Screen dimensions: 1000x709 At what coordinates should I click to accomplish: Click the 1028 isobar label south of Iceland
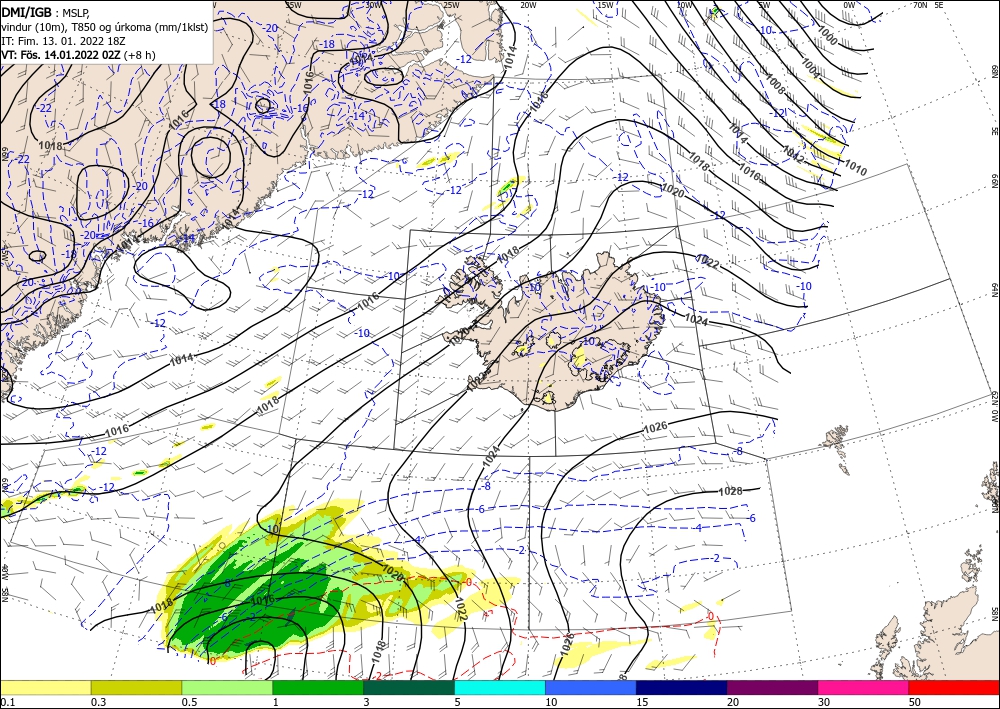pos(730,491)
